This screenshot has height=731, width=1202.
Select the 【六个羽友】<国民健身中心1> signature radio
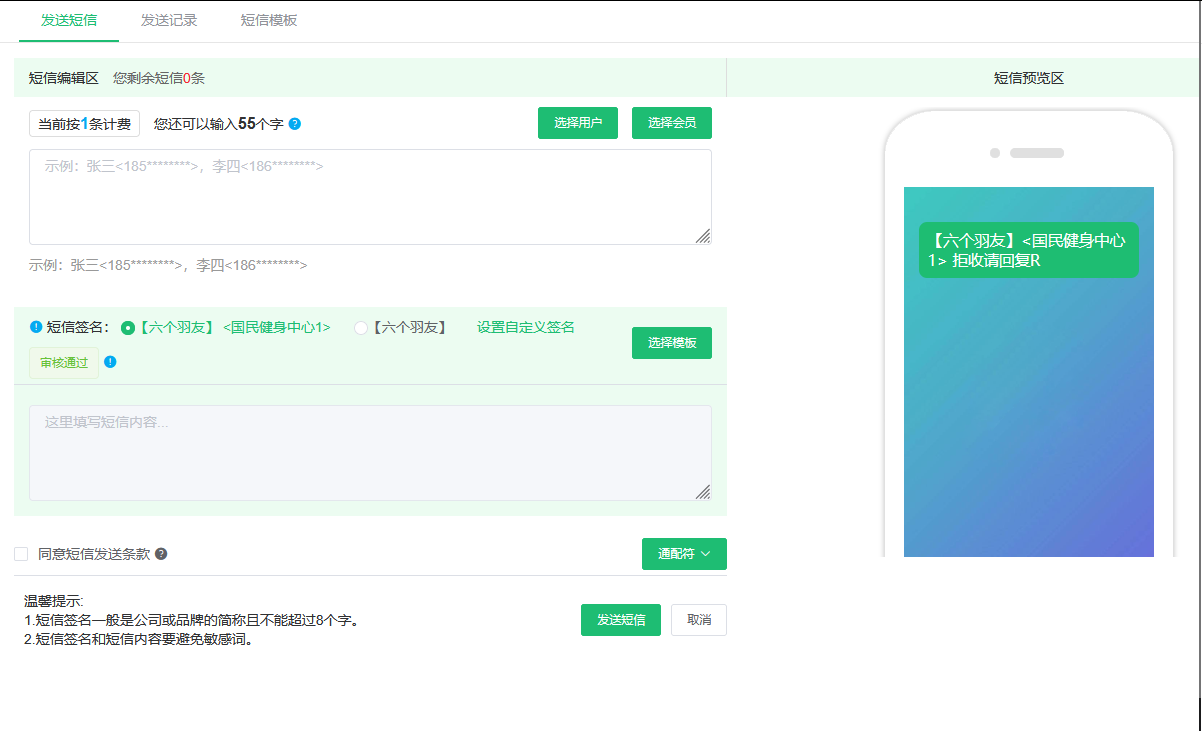pyautogui.click(x=127, y=327)
